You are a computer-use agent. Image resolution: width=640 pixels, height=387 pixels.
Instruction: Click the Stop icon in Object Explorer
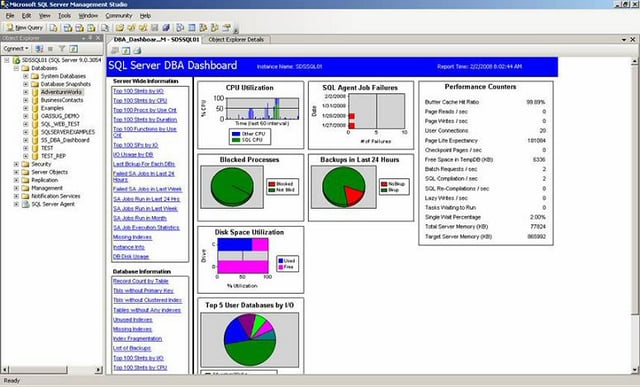pyautogui.click(x=50, y=49)
